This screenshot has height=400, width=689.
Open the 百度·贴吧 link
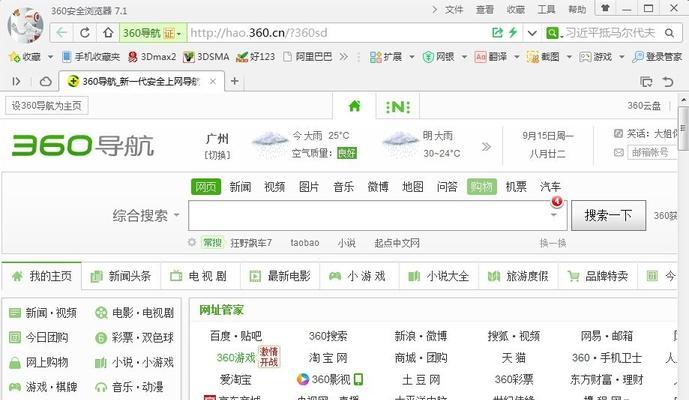236,336
